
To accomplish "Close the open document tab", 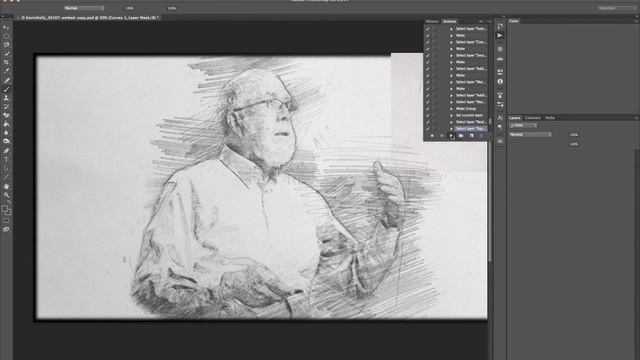I will pyautogui.click(x=18, y=18).
